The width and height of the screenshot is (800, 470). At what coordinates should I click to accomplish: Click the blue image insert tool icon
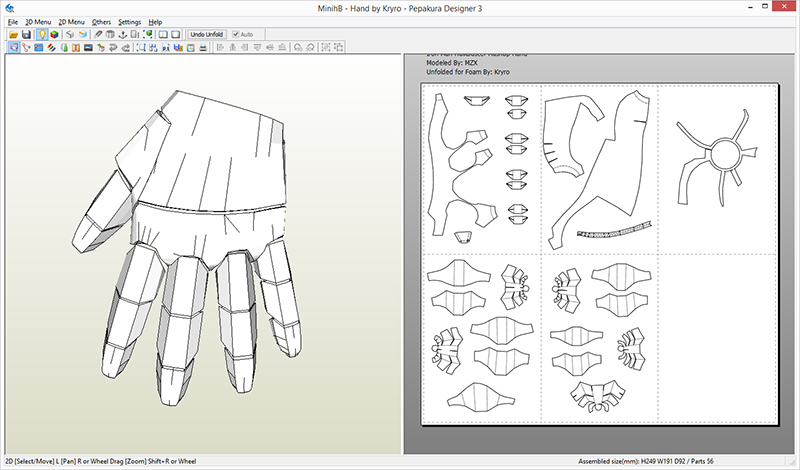[x=88, y=47]
